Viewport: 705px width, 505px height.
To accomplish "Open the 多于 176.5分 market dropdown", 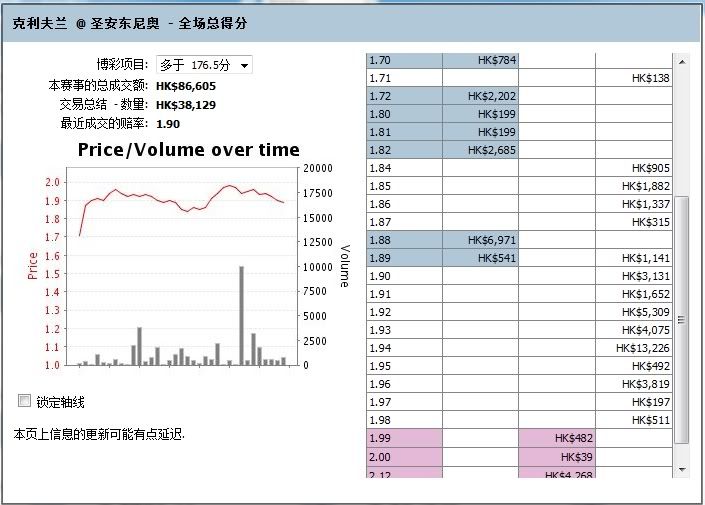I will pyautogui.click(x=204, y=65).
